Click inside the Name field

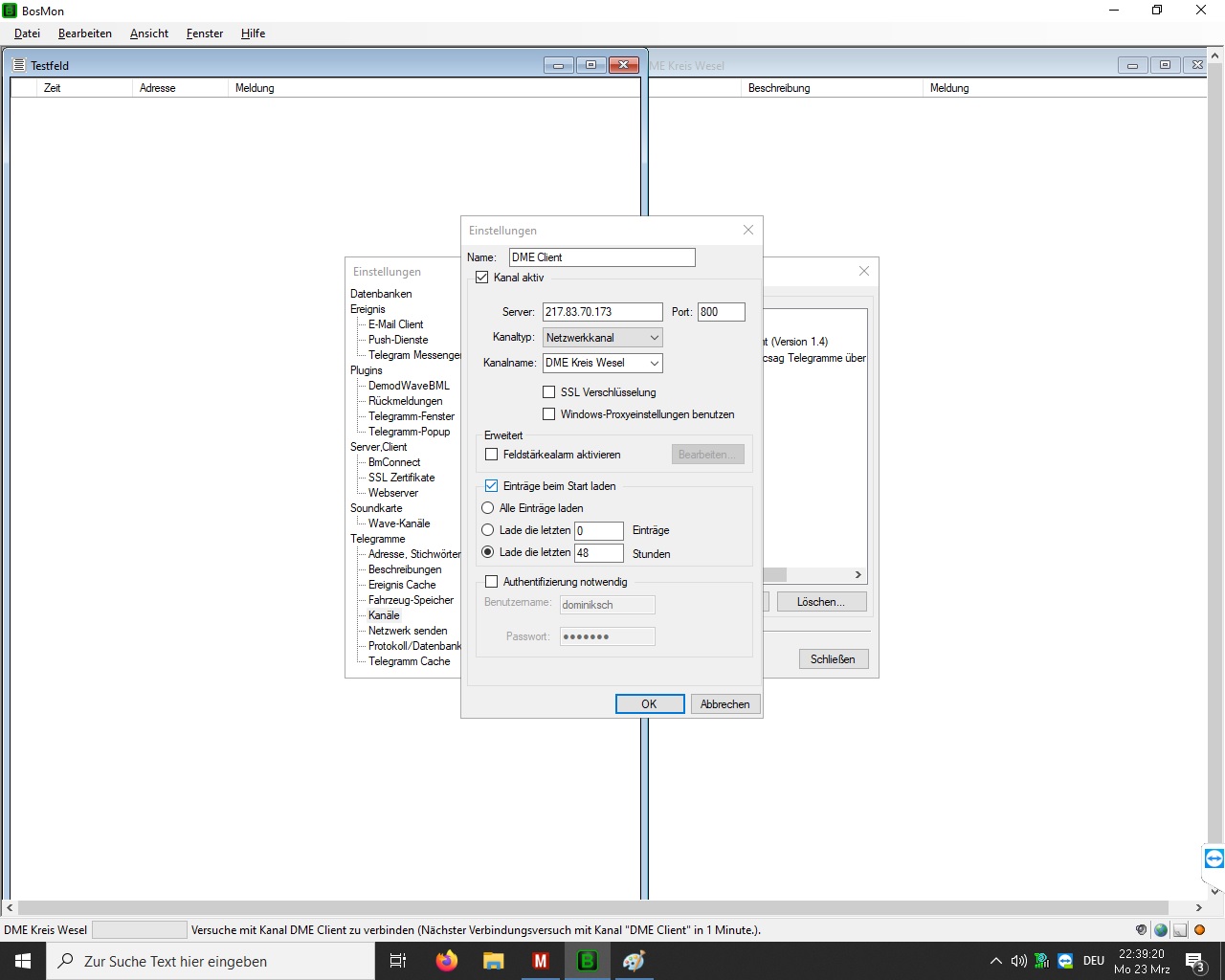(x=602, y=257)
